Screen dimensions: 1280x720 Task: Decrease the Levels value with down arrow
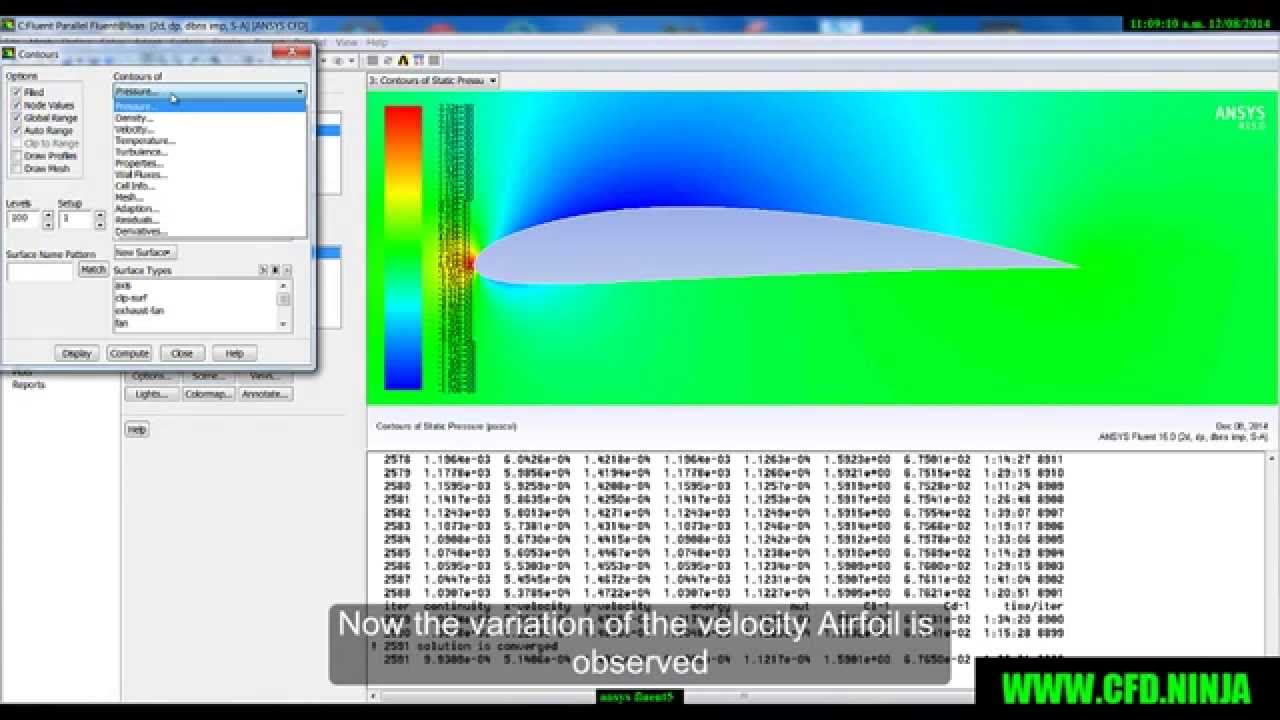pyautogui.click(x=48, y=225)
